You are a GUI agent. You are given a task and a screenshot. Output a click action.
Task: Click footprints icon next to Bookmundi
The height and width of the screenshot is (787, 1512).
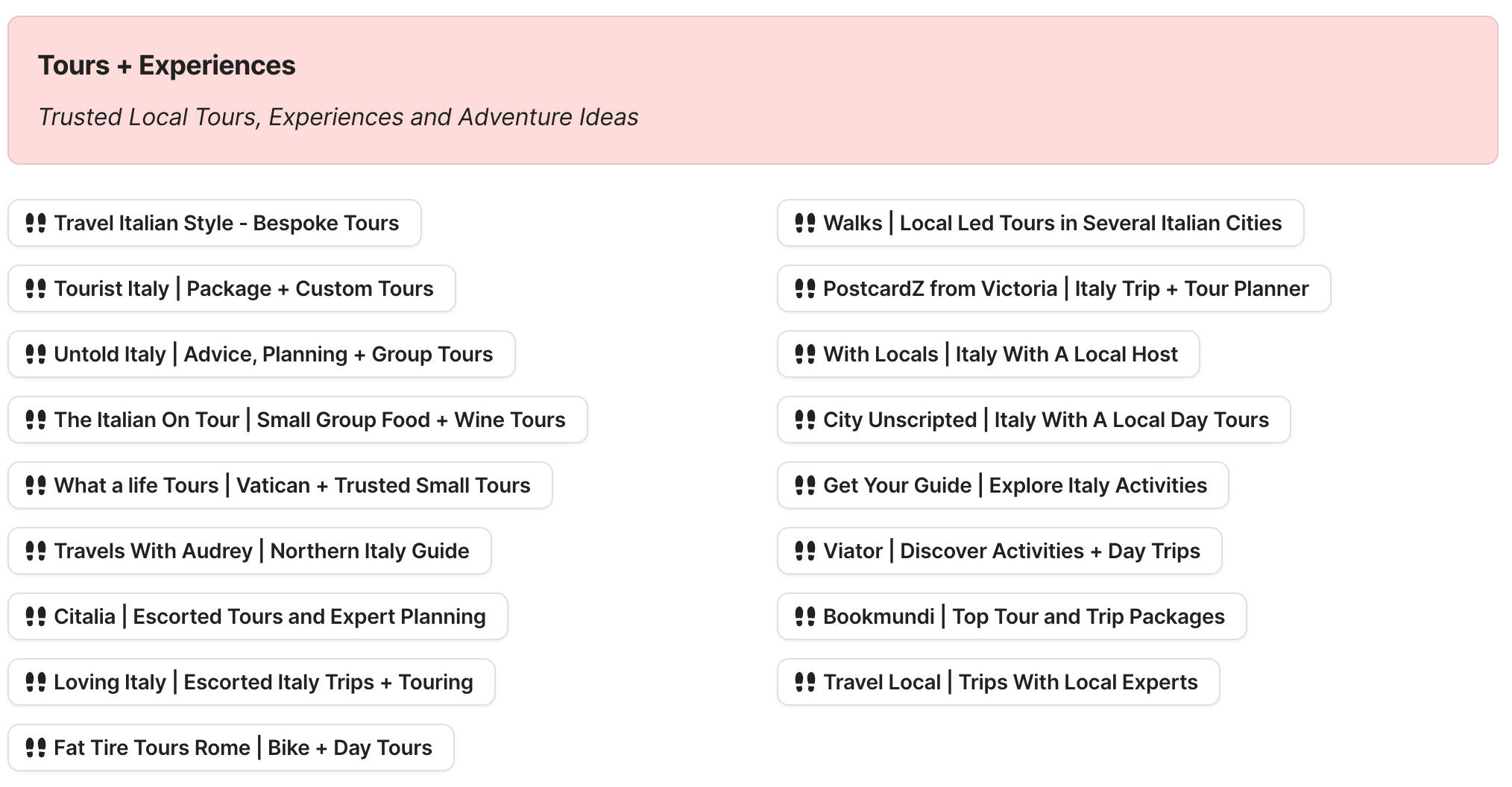pyautogui.click(x=805, y=616)
